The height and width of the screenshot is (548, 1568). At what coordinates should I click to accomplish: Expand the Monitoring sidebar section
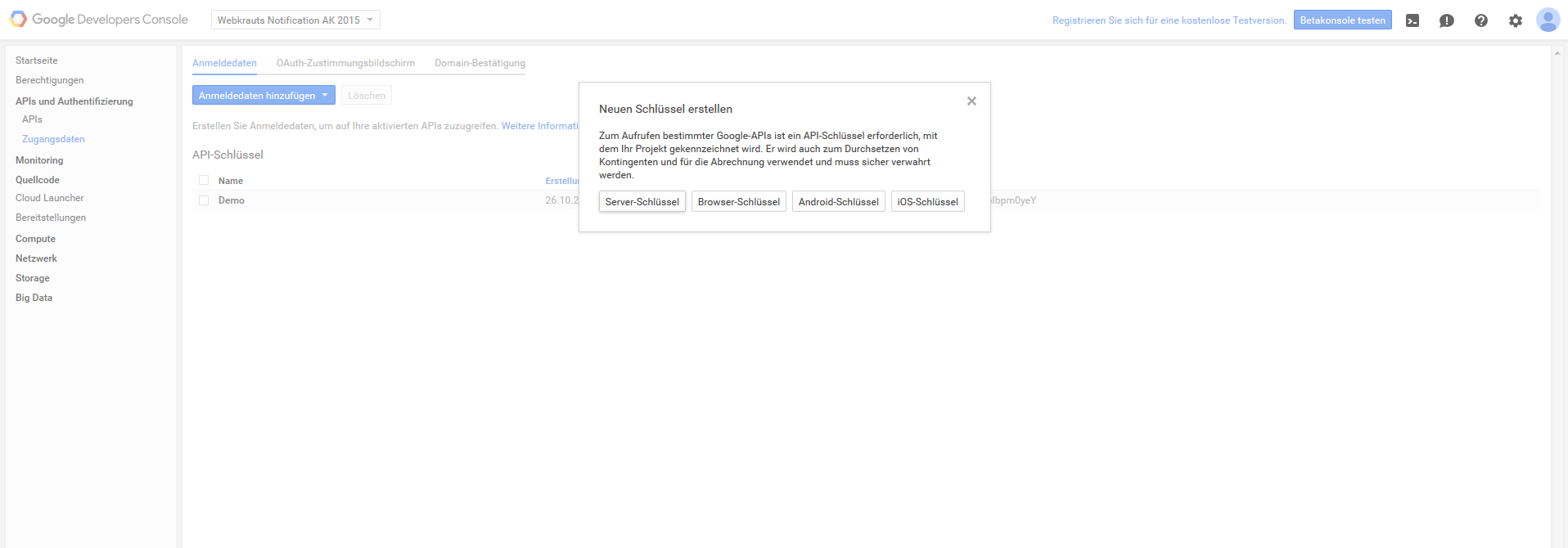[39, 160]
